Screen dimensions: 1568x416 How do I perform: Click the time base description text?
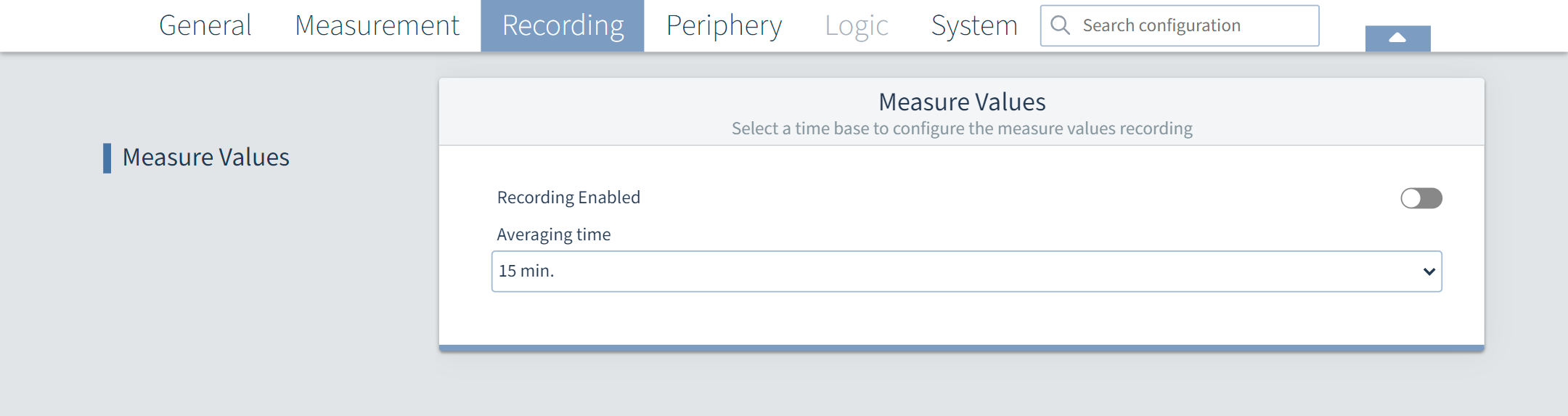pos(962,129)
